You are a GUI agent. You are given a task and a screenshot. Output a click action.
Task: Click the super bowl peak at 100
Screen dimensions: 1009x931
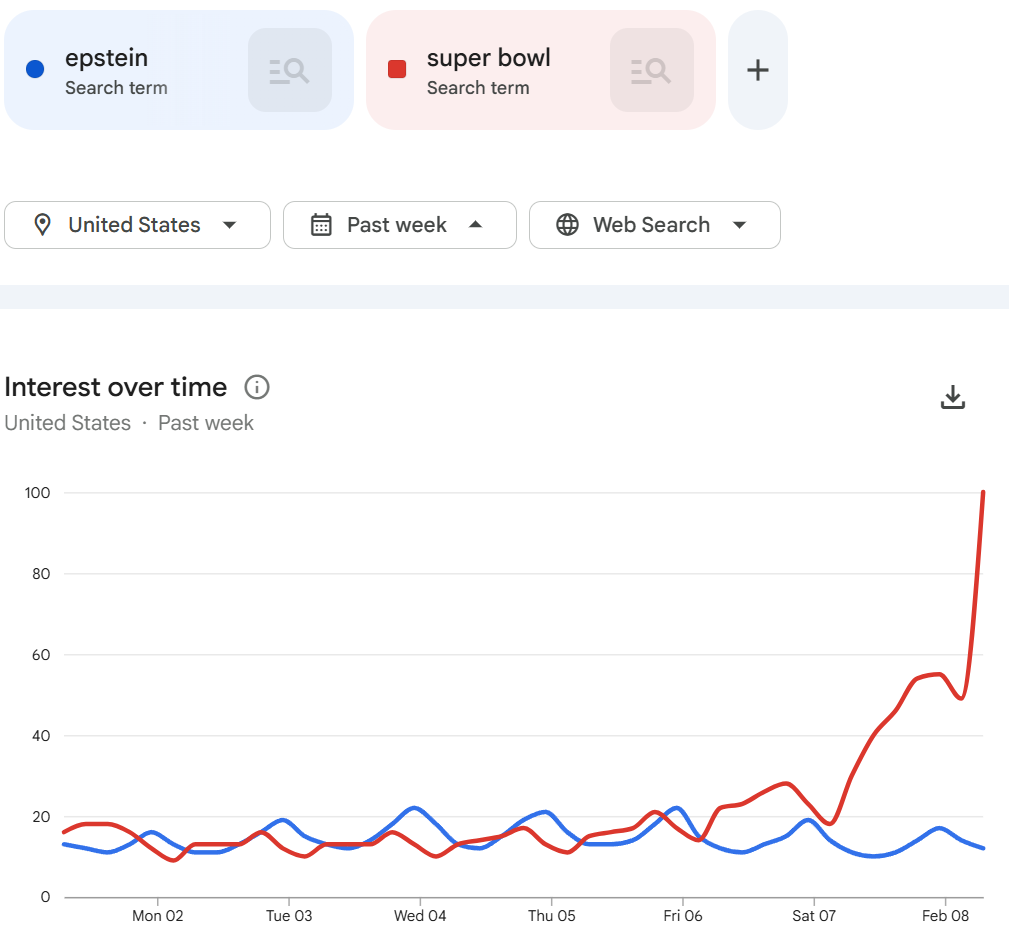click(984, 493)
